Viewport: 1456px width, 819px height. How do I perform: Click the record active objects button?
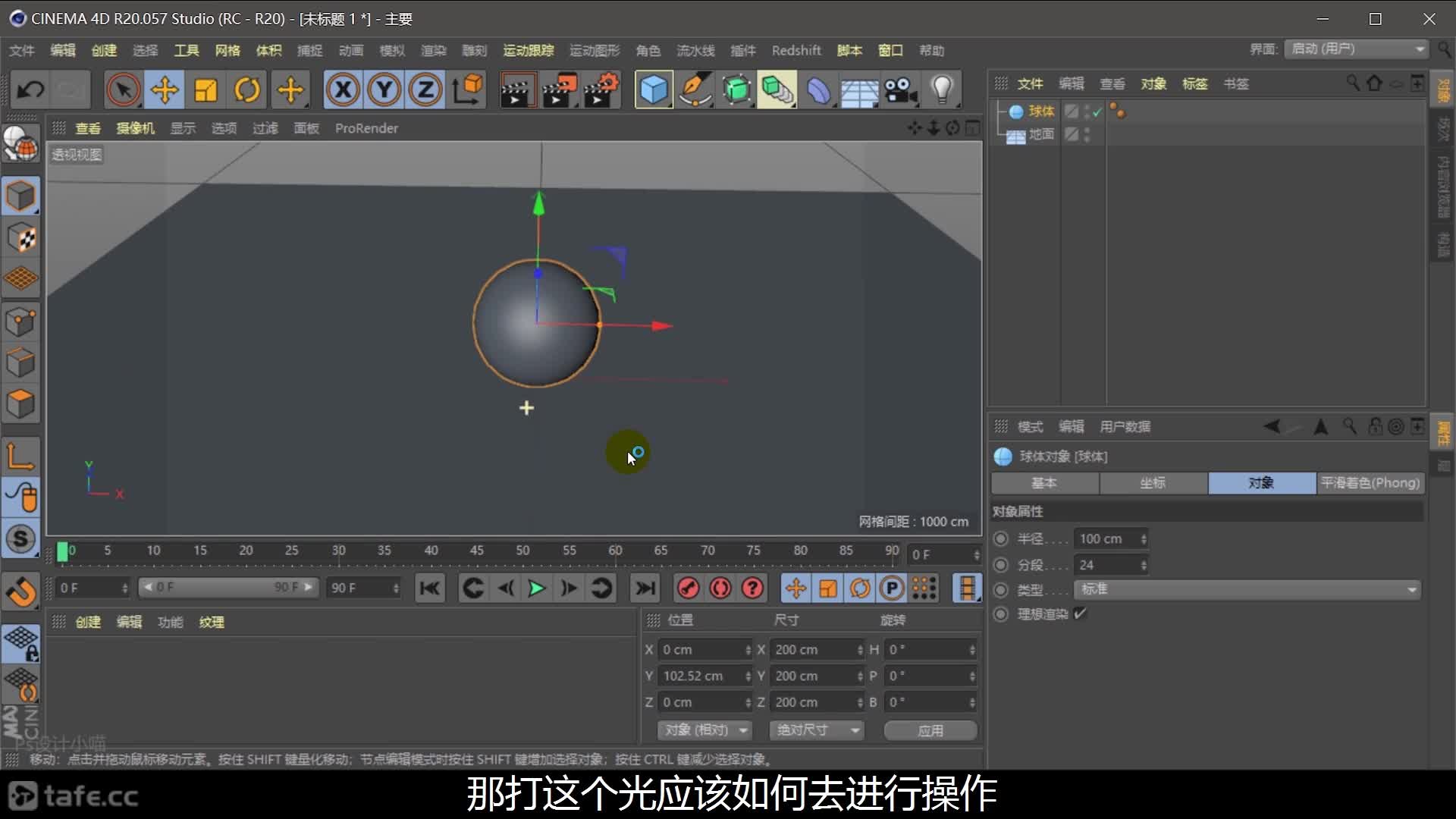(x=689, y=588)
